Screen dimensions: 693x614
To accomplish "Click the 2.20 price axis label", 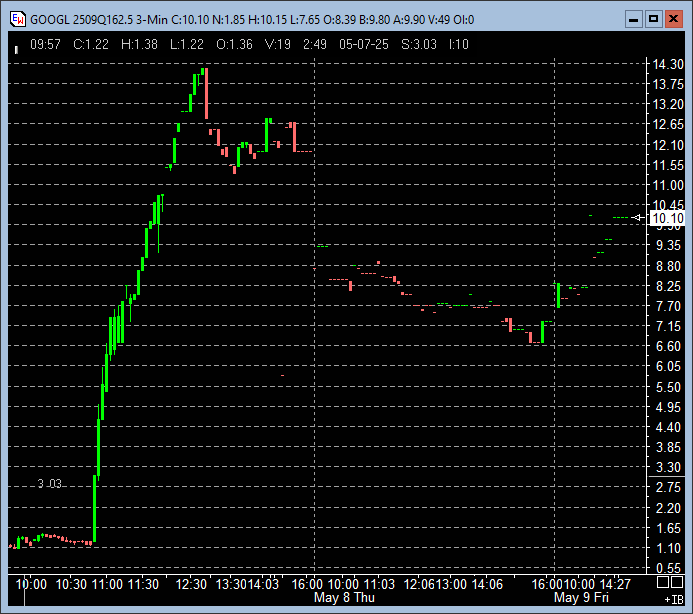I will (668, 508).
